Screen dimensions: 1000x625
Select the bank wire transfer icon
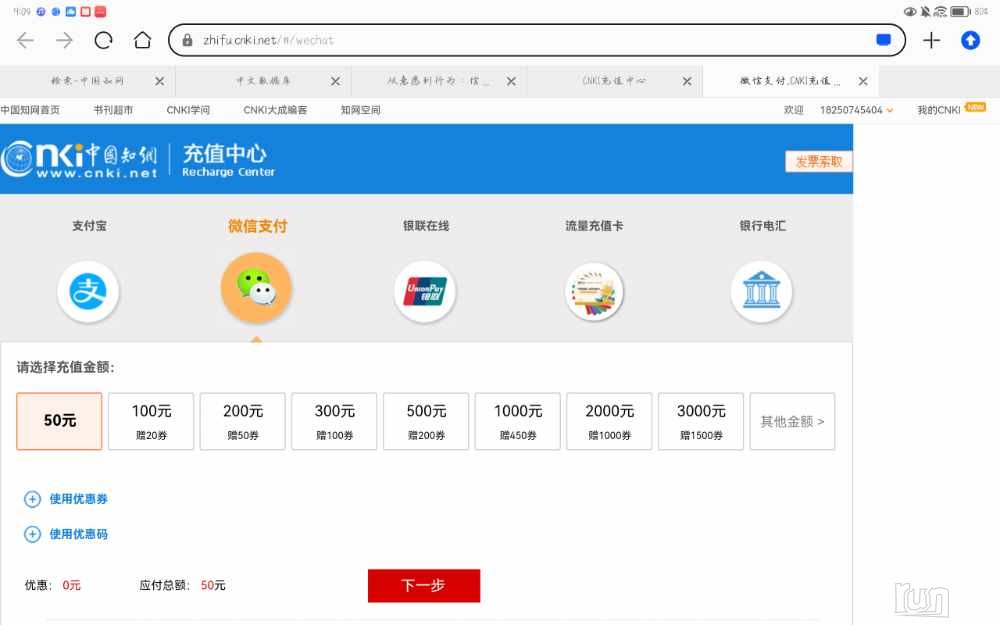pyautogui.click(x=761, y=291)
